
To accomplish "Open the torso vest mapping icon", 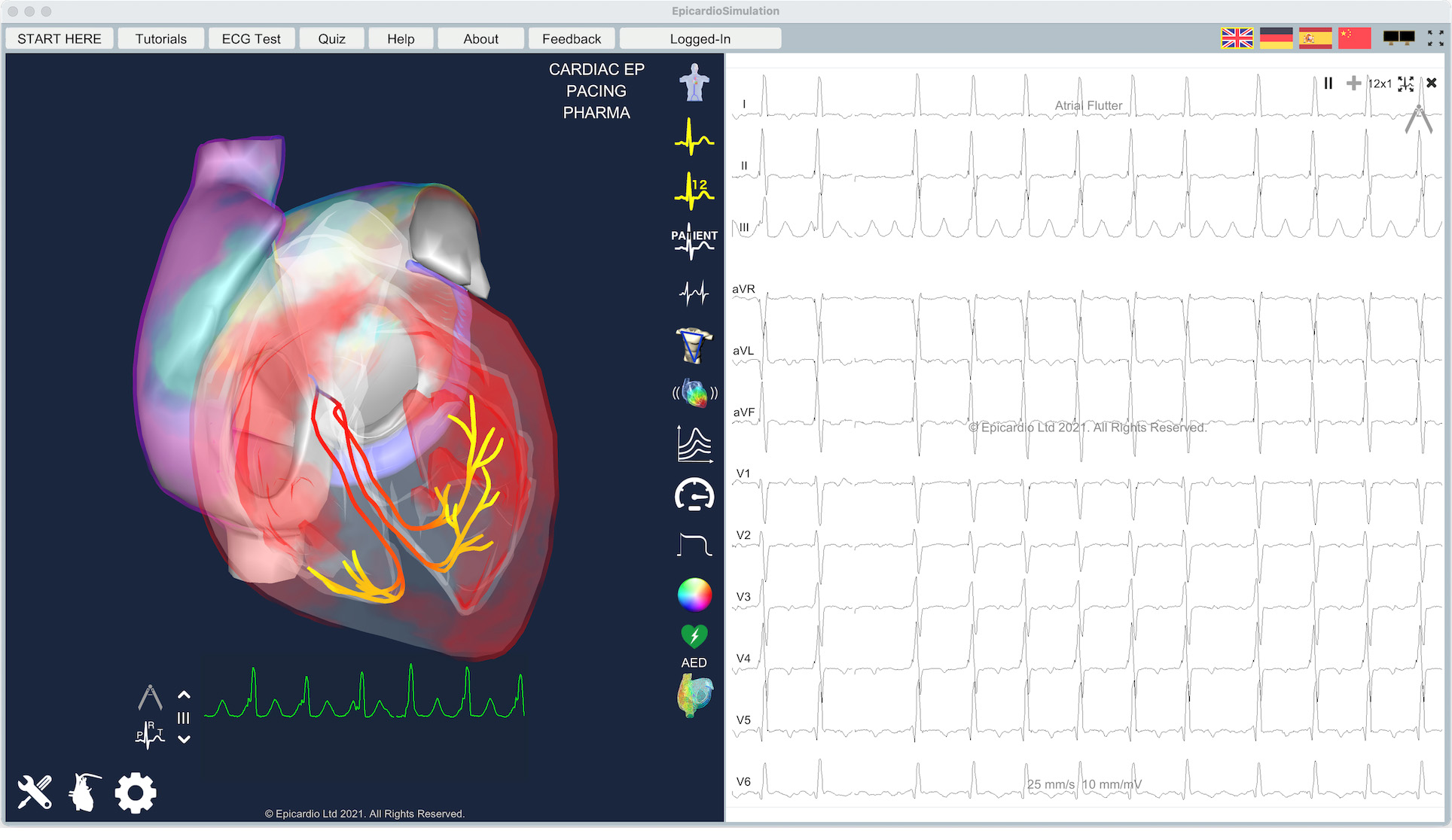I will pyautogui.click(x=694, y=345).
